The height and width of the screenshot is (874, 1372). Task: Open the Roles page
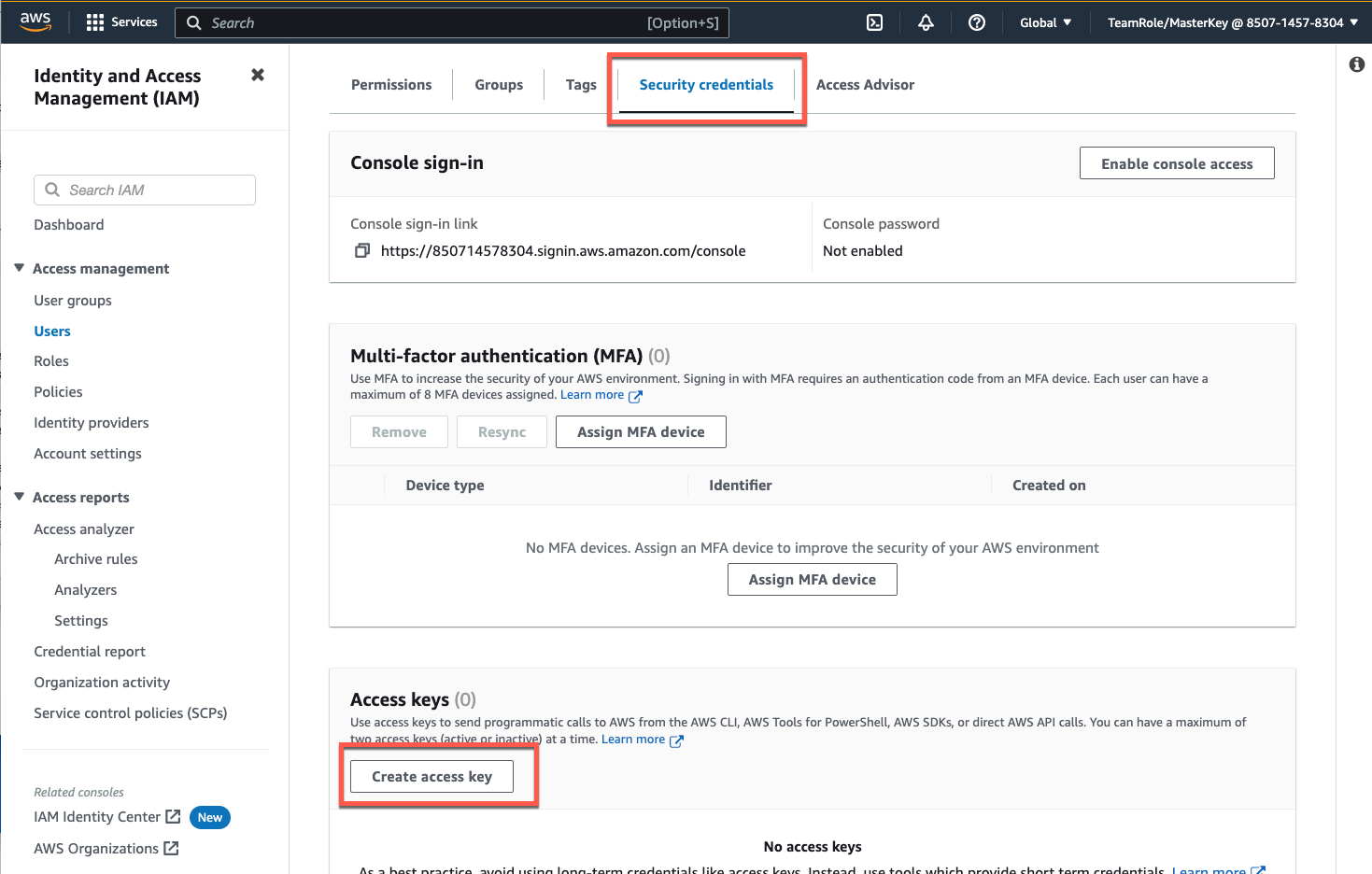point(51,360)
